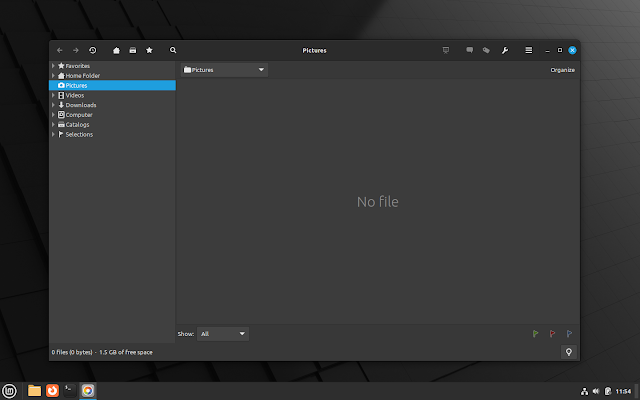Image resolution: width=640 pixels, height=400 pixels.
Task: Launch Firefox from the taskbar
Action: tap(52, 391)
